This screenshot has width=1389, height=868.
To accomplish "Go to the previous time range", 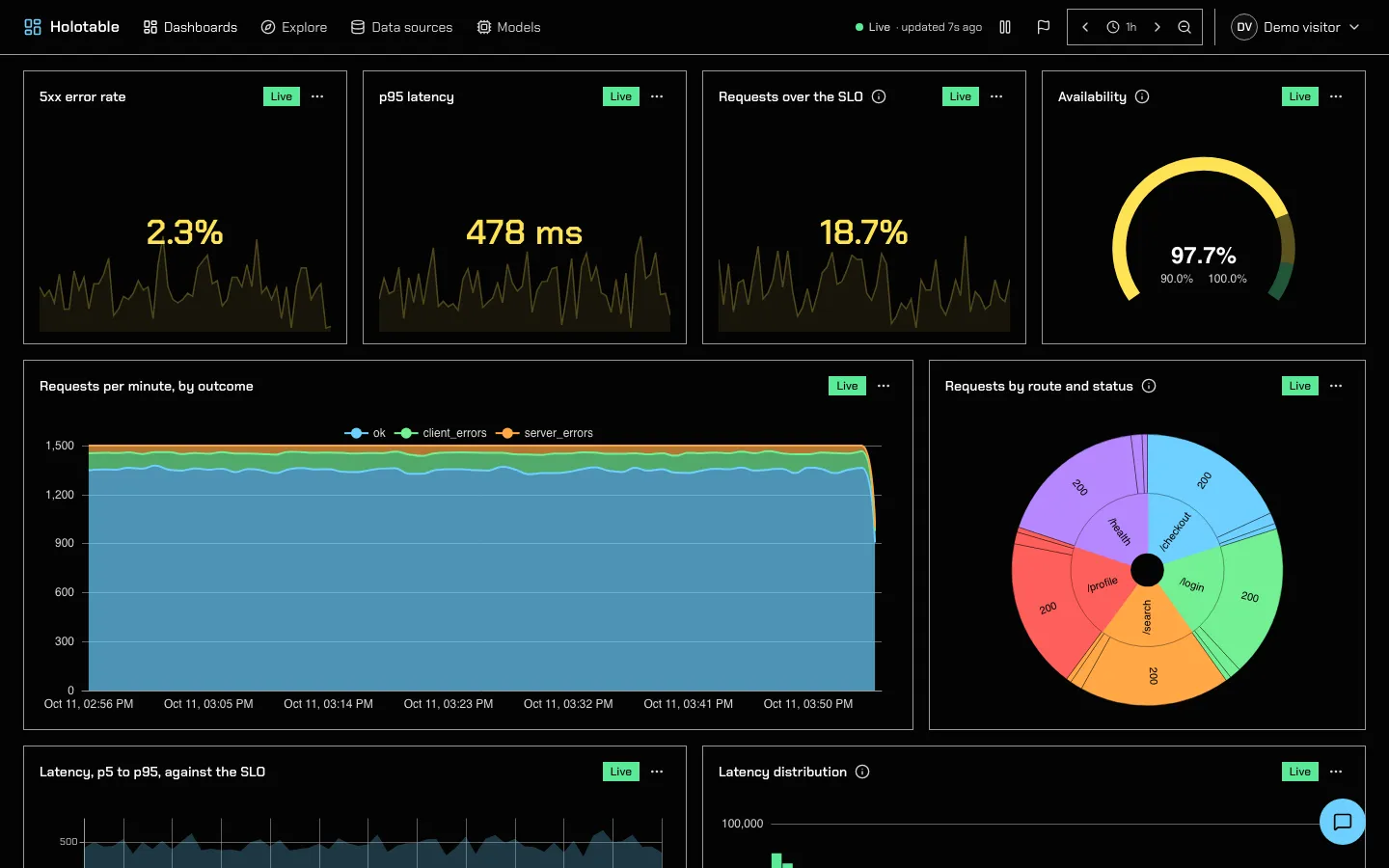I will (x=1085, y=27).
